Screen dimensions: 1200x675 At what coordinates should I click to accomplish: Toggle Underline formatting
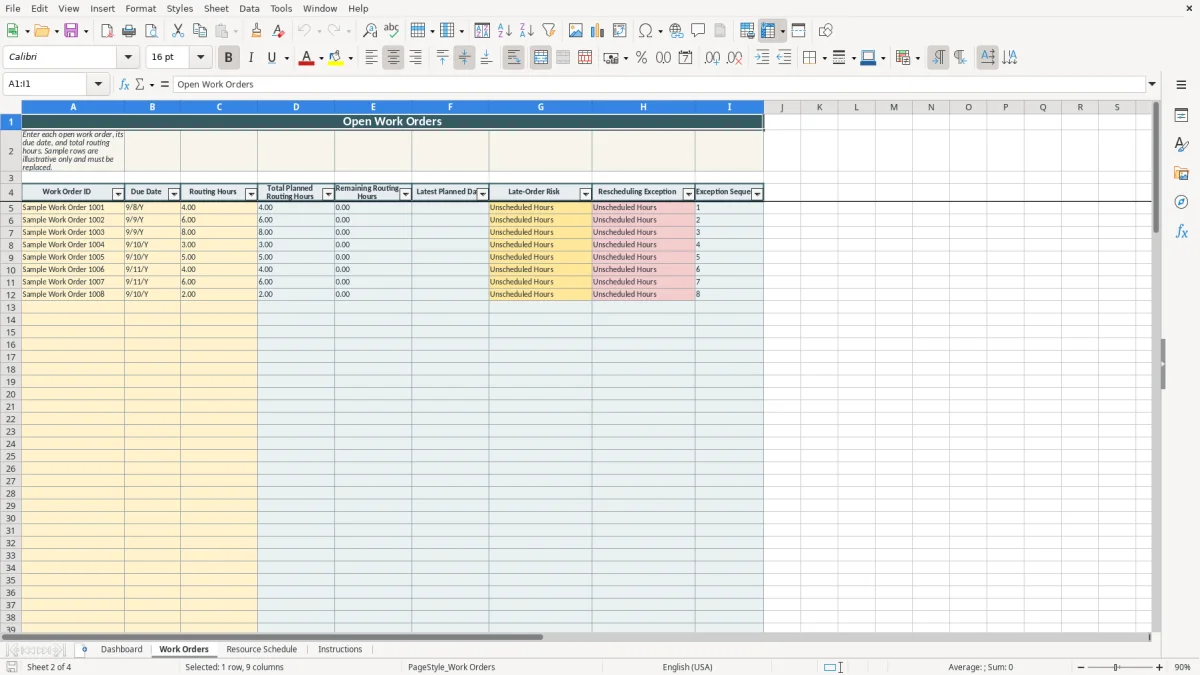click(271, 58)
